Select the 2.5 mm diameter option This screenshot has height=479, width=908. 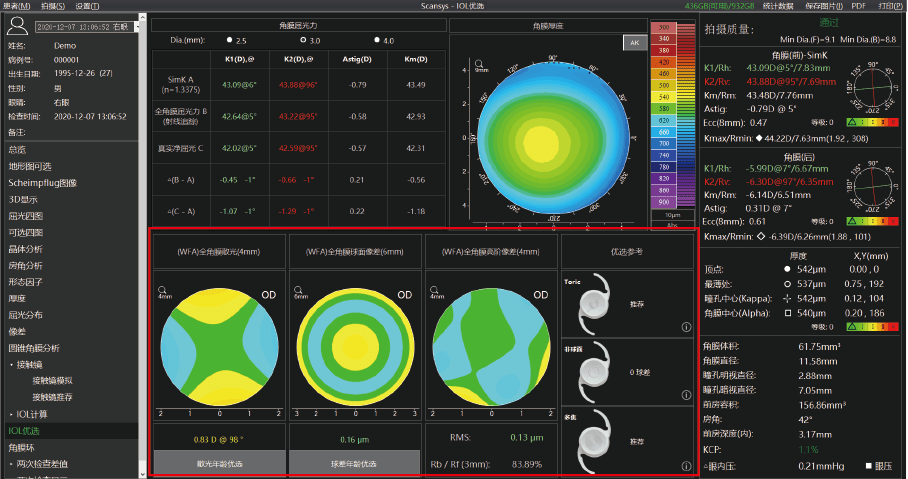[229, 40]
